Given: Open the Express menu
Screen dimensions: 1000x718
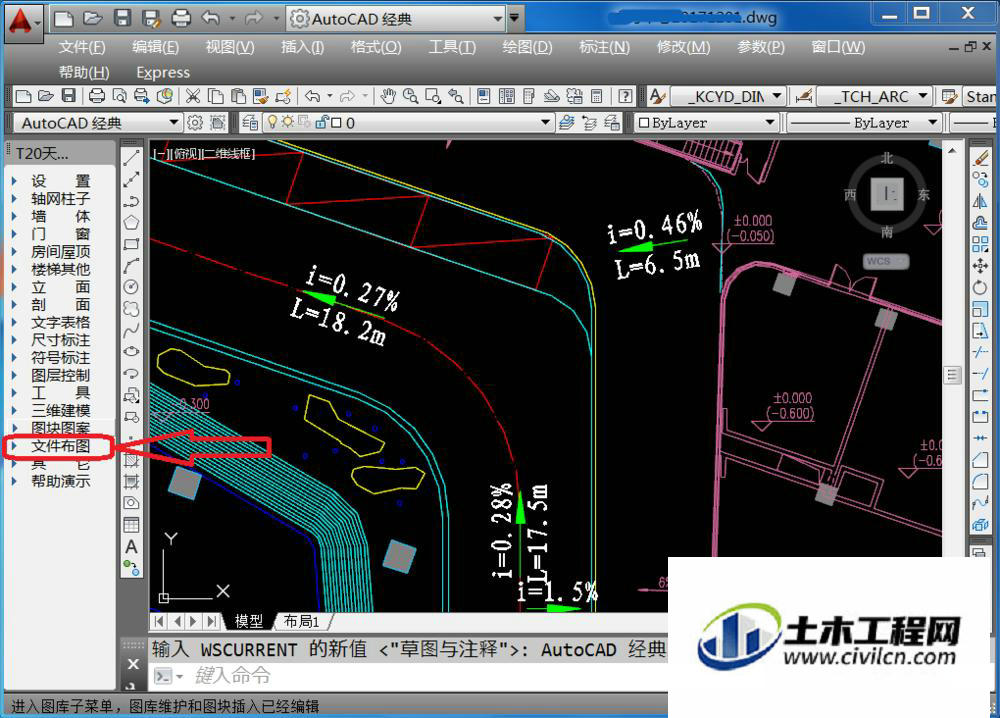Looking at the screenshot, I should 163,72.
